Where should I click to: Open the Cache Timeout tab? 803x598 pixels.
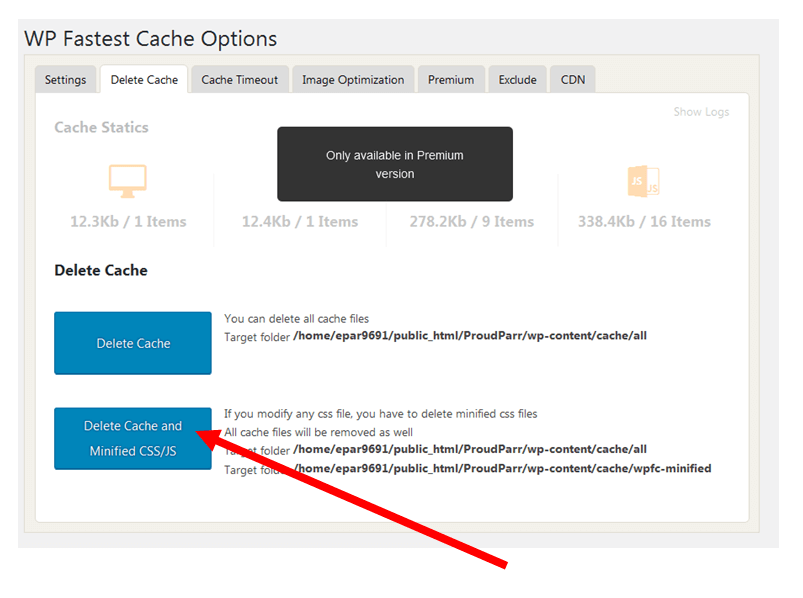tap(239, 79)
